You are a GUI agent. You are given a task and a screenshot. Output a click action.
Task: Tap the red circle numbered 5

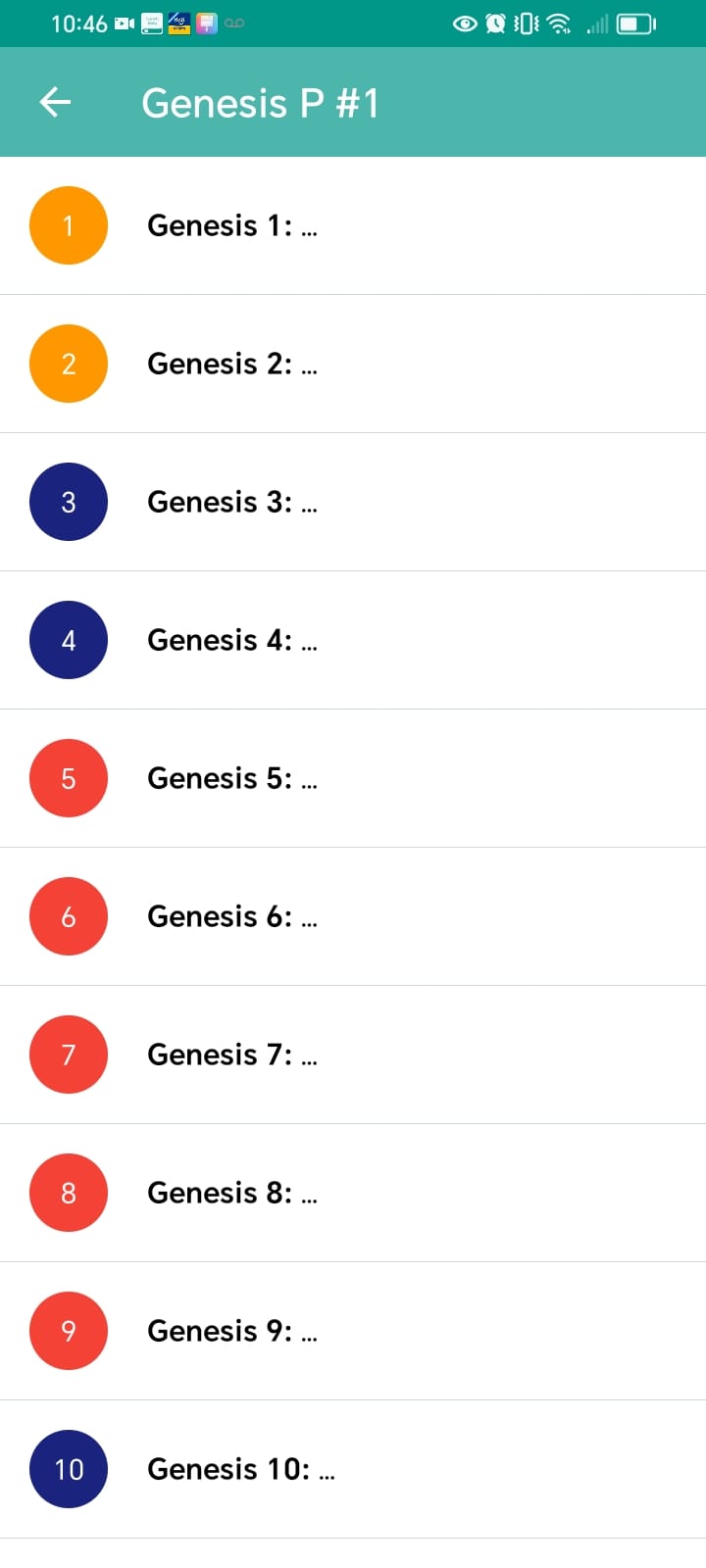(x=69, y=778)
